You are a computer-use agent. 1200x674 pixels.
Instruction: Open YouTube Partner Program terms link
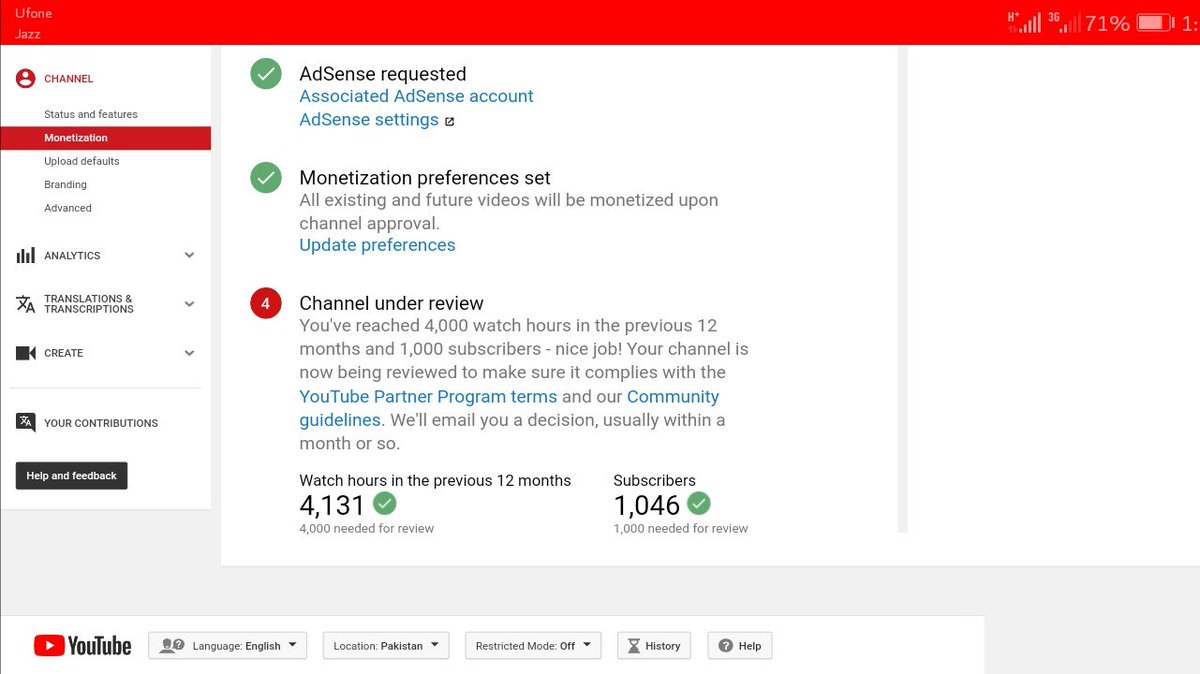pos(428,396)
